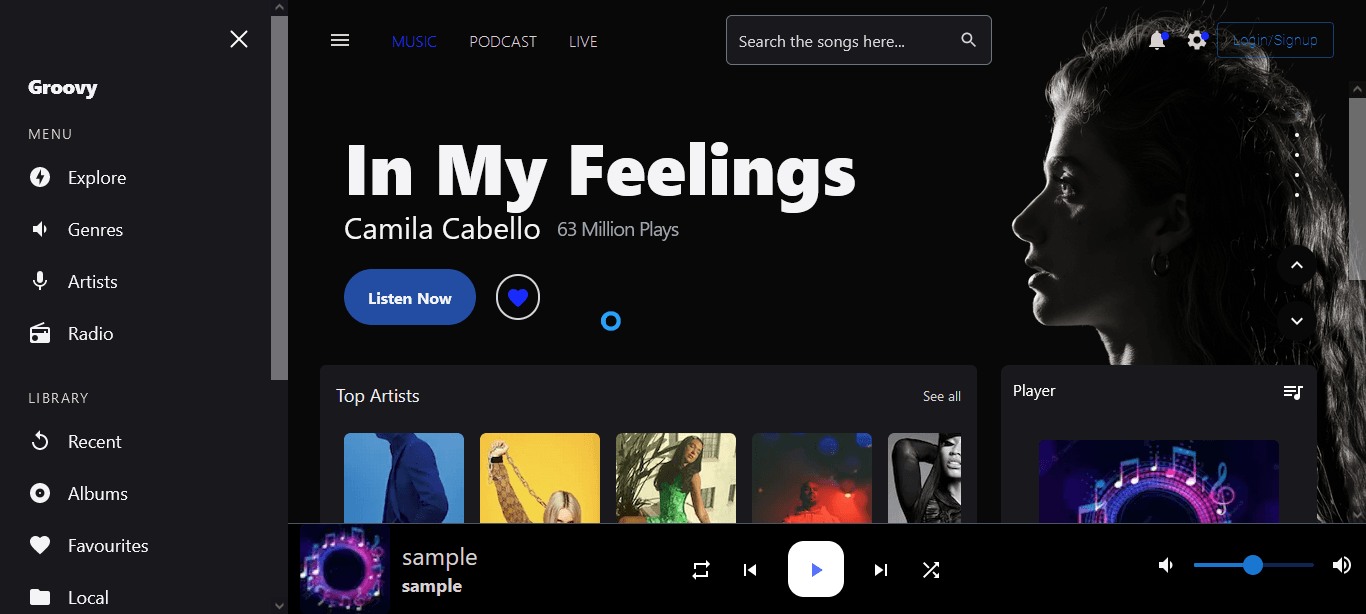Toggle shuffle playback

click(931, 570)
